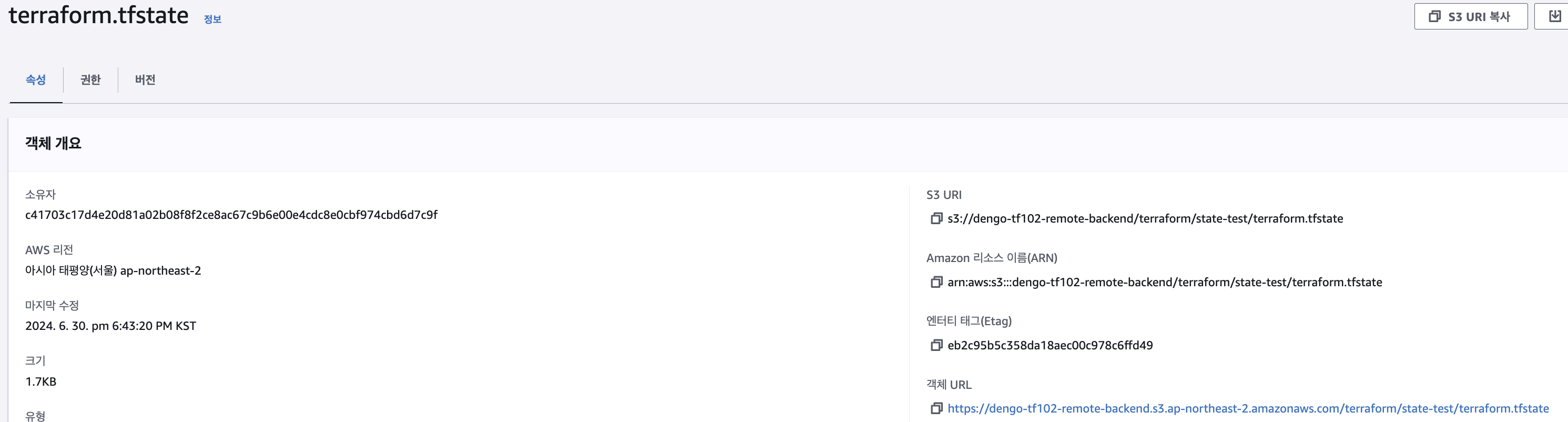
Task: Switch to the 버전 tab
Action: 145,80
